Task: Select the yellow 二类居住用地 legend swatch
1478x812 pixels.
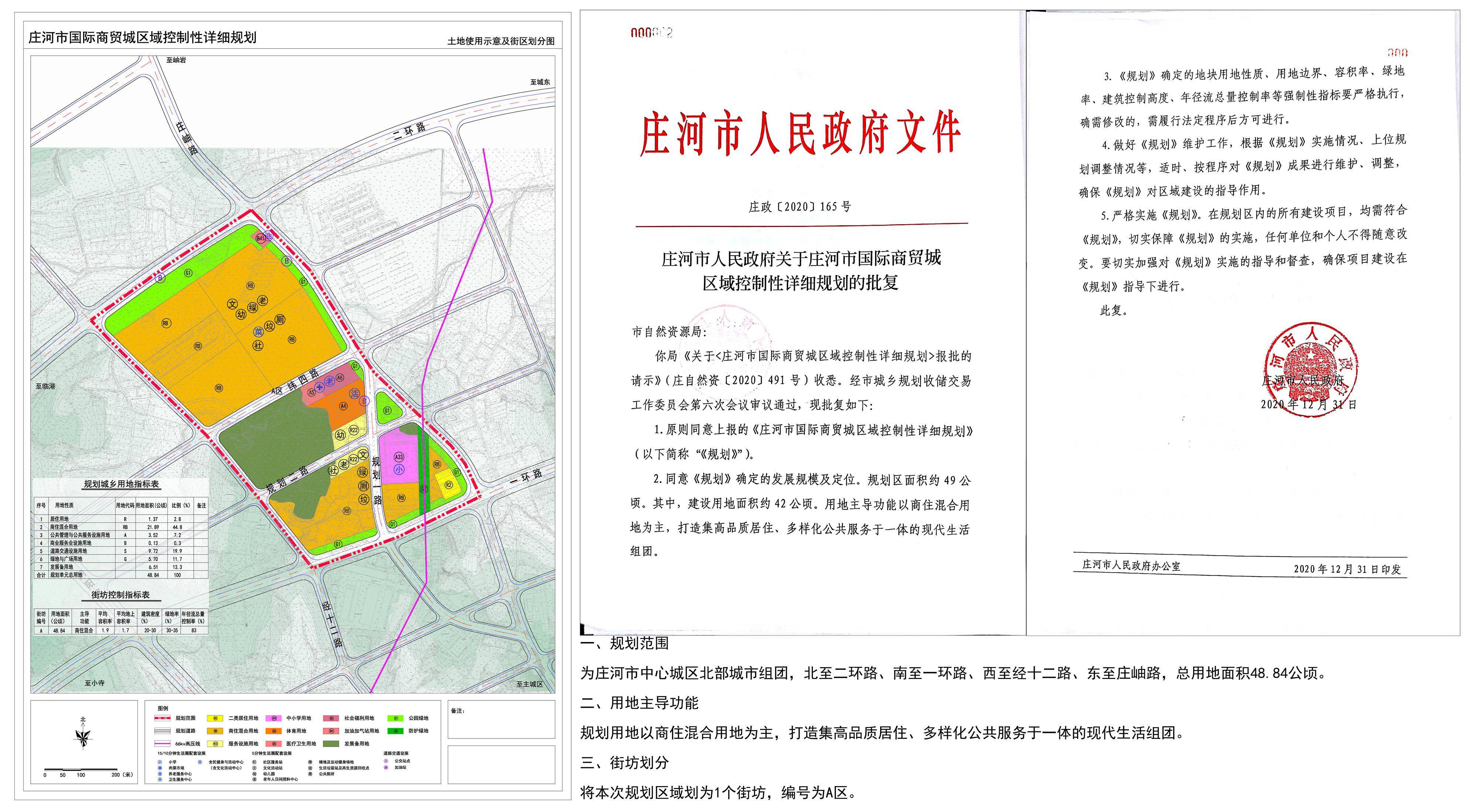Action: click(x=215, y=719)
